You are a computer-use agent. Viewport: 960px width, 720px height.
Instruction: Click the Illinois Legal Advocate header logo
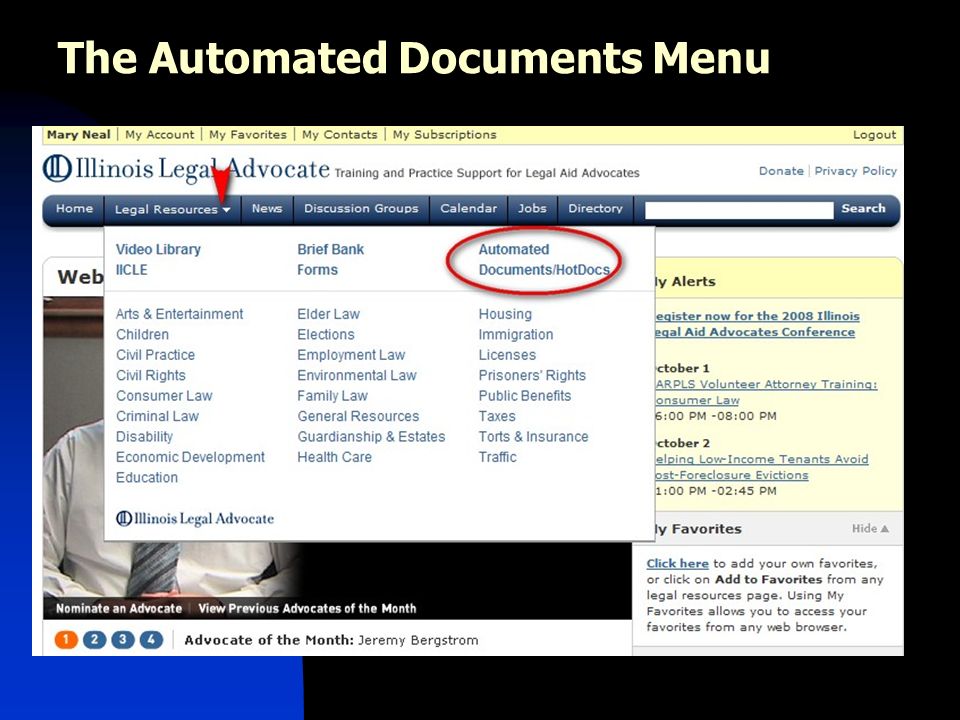pos(186,169)
